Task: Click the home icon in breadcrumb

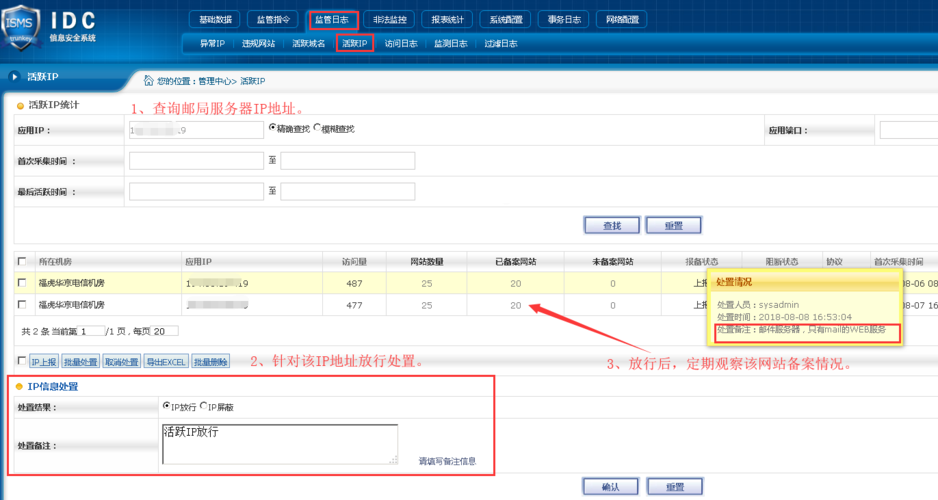Action: point(148,80)
